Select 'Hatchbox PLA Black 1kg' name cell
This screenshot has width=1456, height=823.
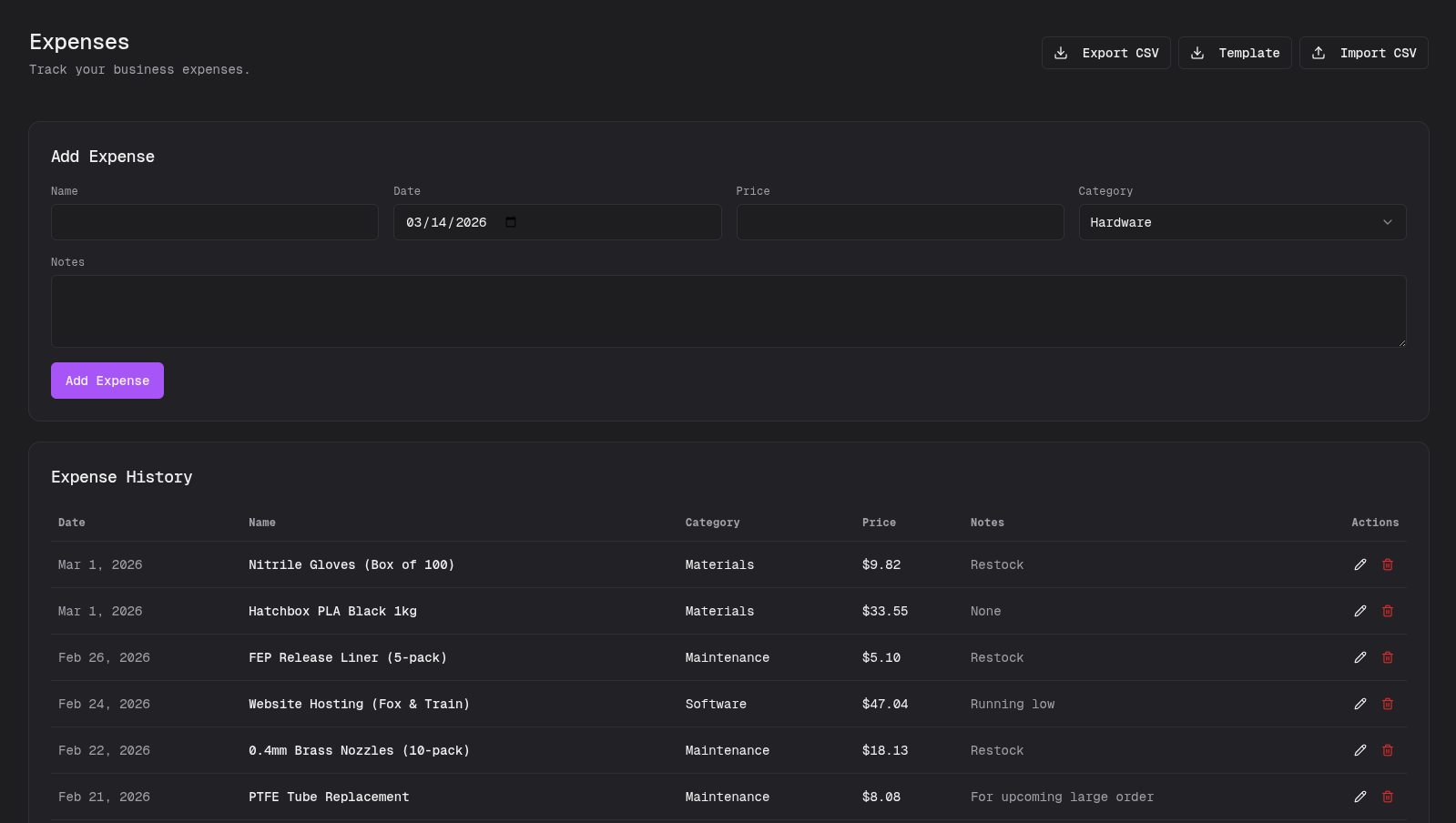332,611
